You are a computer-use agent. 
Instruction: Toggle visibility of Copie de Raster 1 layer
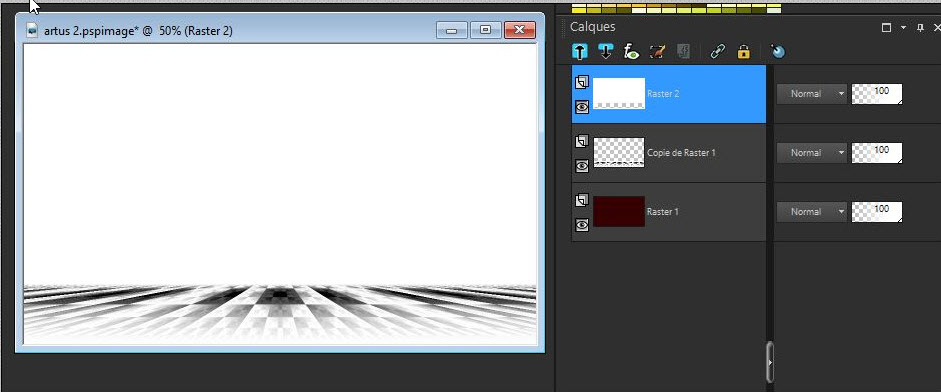[x=582, y=166]
